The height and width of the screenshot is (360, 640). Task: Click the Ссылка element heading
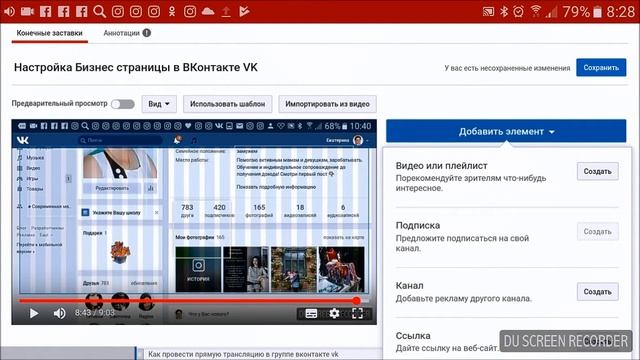click(x=413, y=336)
